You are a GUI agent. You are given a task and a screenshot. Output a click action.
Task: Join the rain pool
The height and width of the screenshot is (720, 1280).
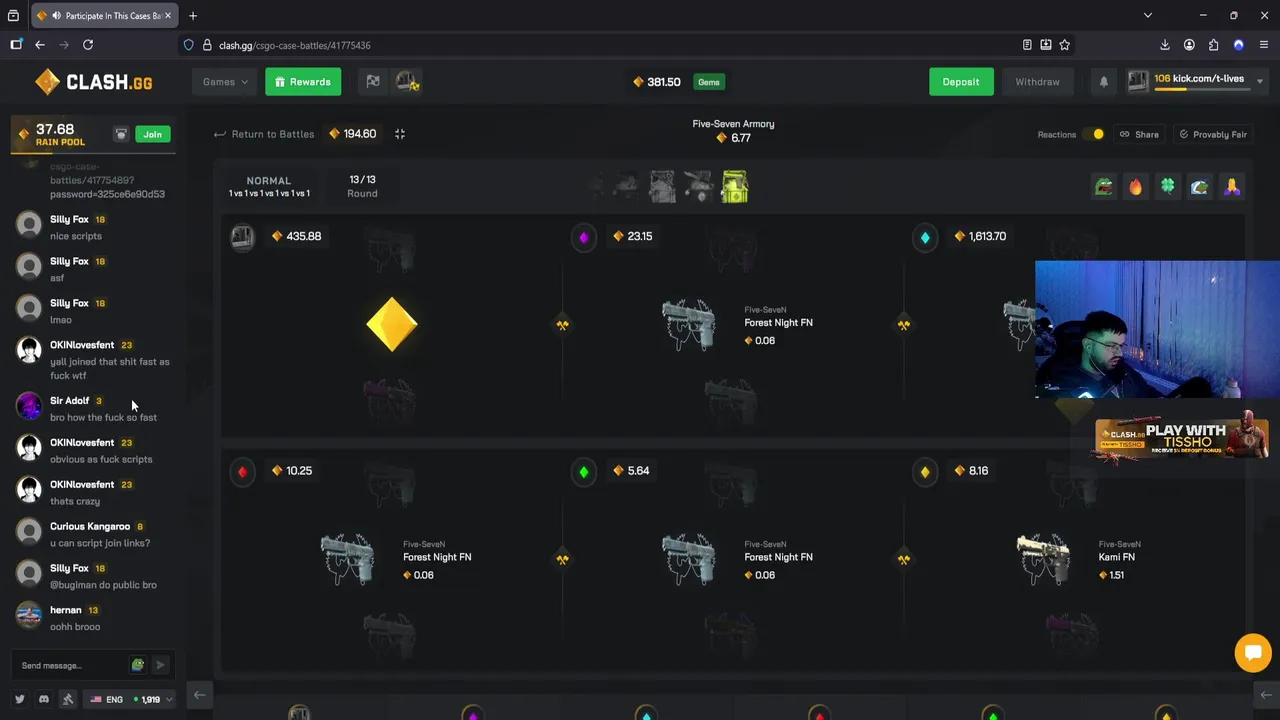152,134
